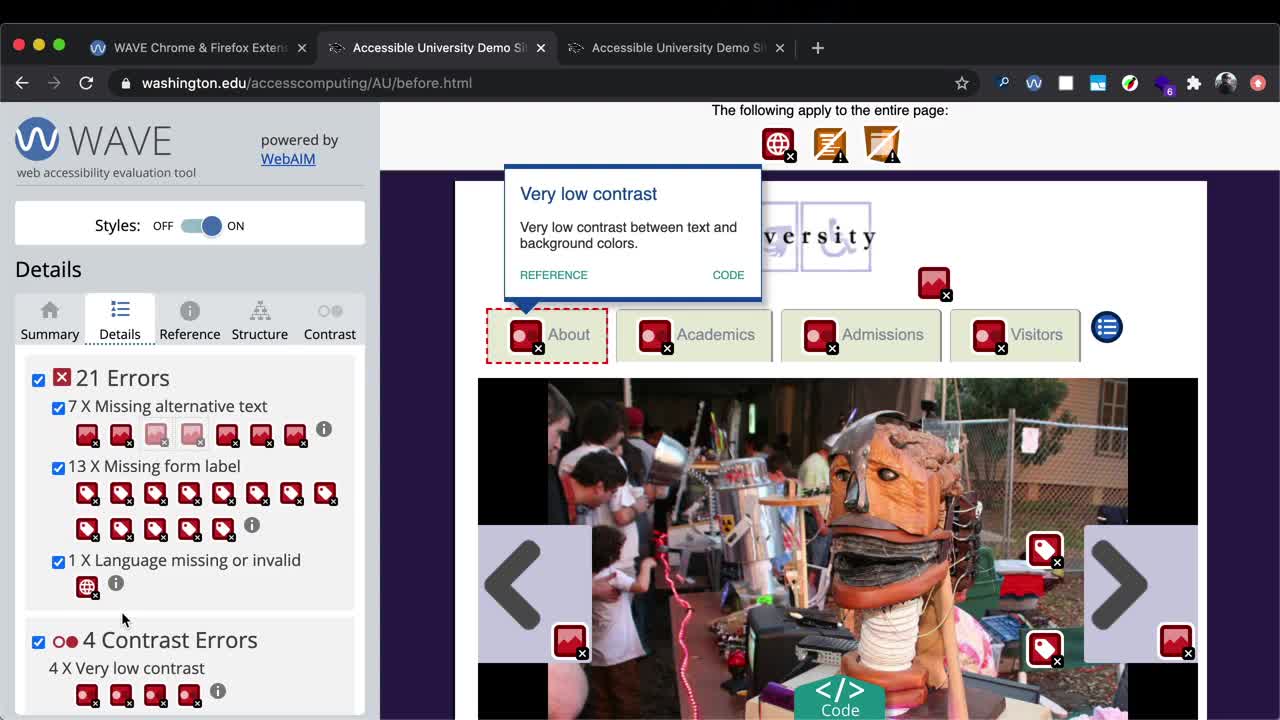
Task: Click the info icon beside missing alternative text
Action: [x=323, y=429]
